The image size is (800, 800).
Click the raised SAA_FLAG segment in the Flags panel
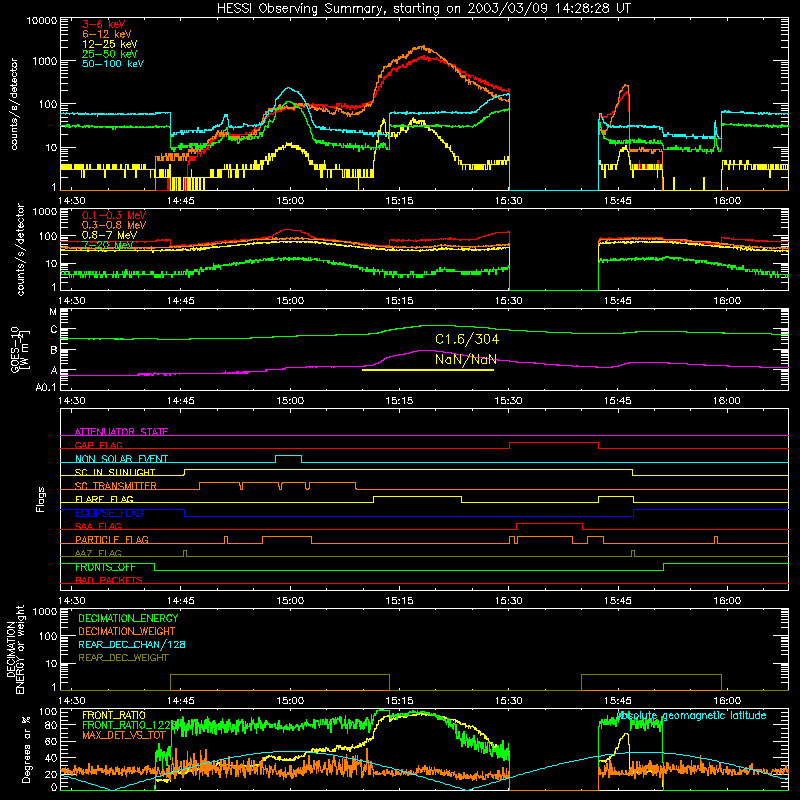[x=549, y=524]
